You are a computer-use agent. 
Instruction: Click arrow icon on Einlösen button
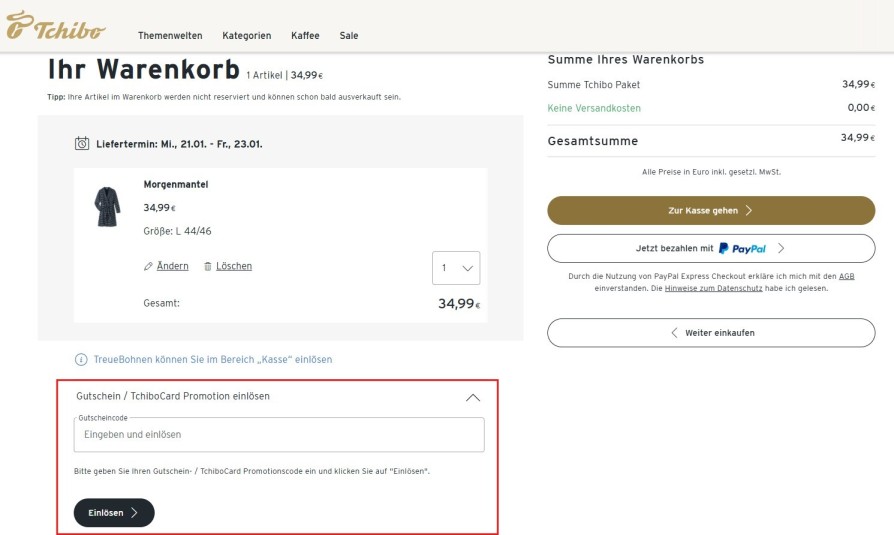(x=135, y=513)
